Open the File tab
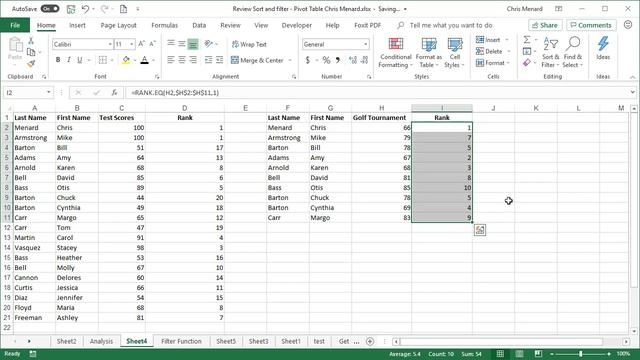 [15, 25]
